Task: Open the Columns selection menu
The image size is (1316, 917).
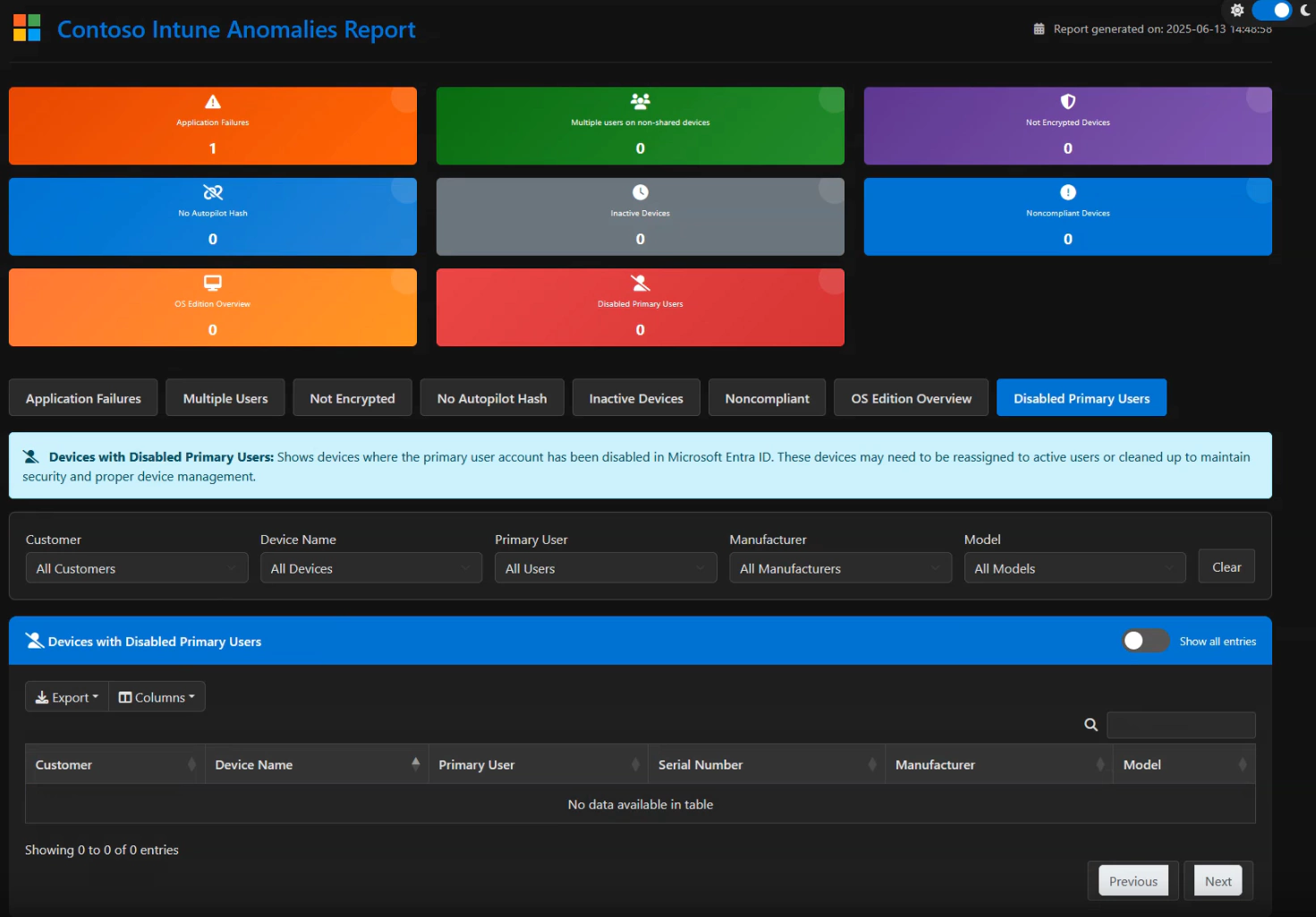Action: pos(157,696)
